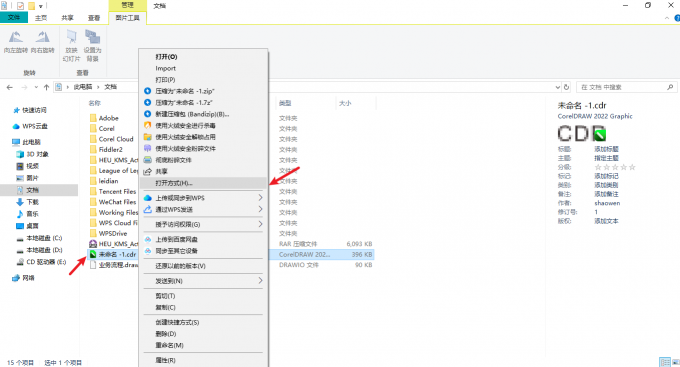Image resolution: width=680 pixels, height=367 pixels.
Task: Select CD Drive (E:) in navigation pane
Action: click(x=46, y=262)
